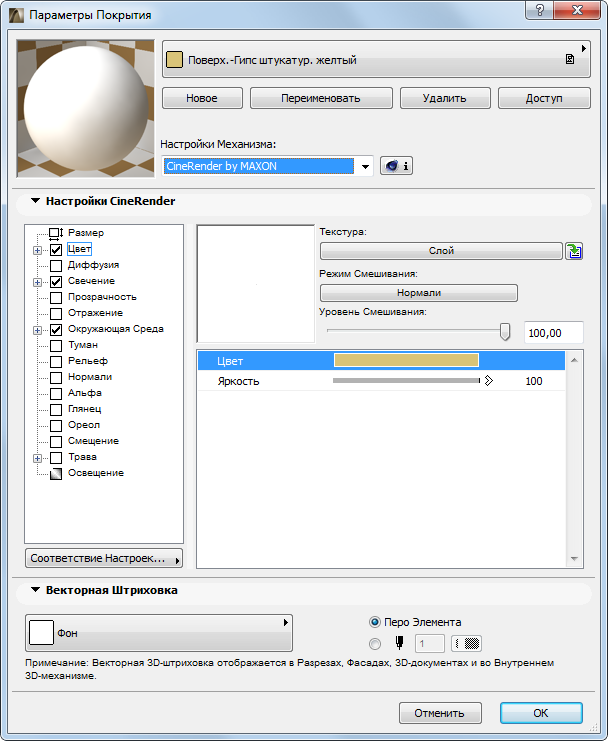Select the custom pen radio button
Screen dimensions: 608x741
coord(375,644)
